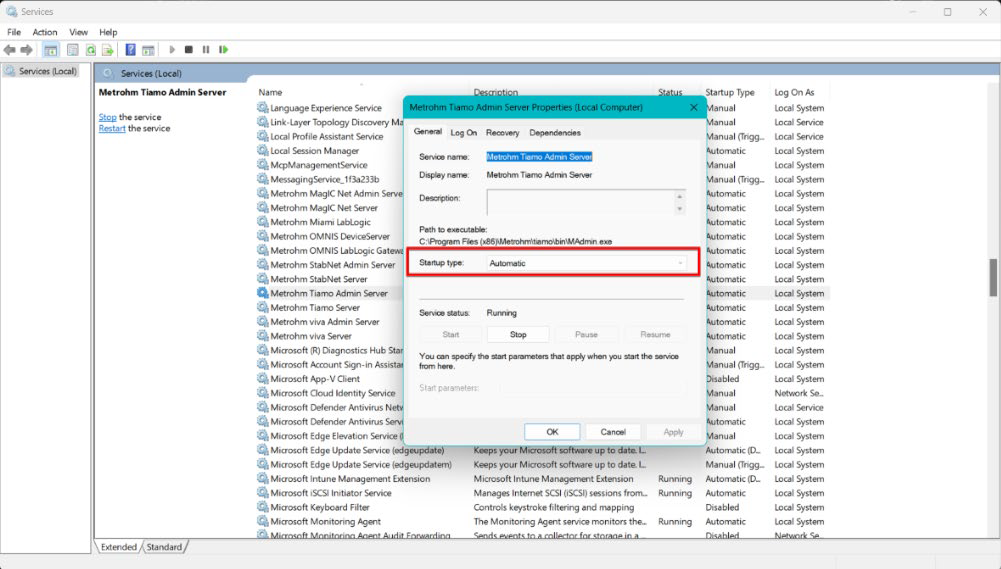Select the Metrohm StabNet Admin Server row

tap(332, 264)
